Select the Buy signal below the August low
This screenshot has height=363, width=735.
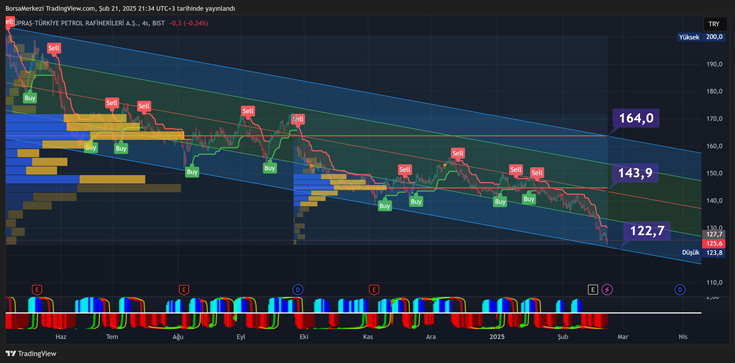tap(192, 172)
